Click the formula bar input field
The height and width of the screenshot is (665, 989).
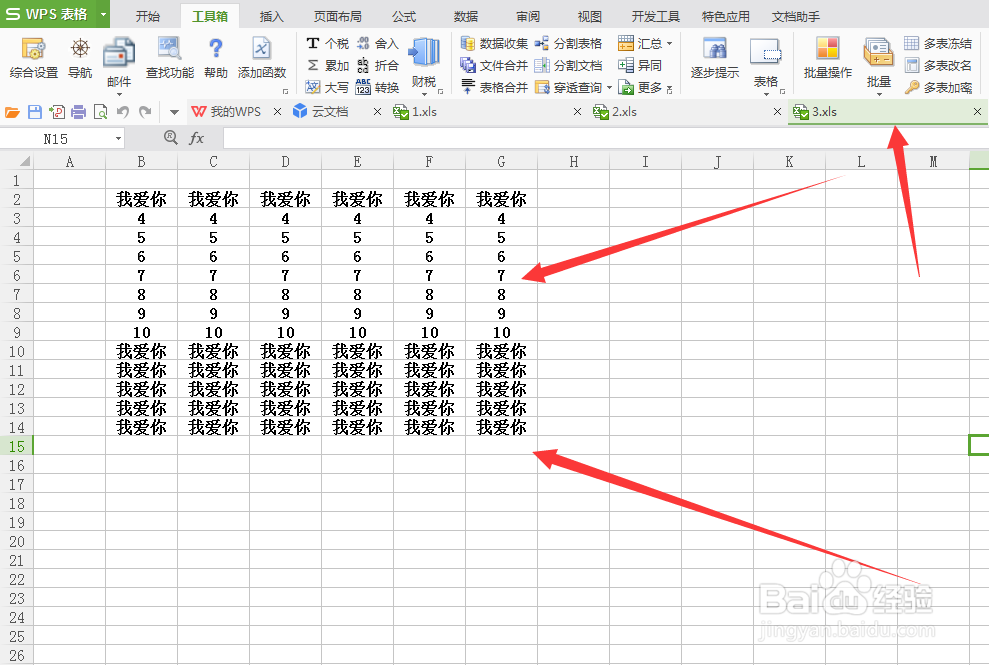coord(606,138)
